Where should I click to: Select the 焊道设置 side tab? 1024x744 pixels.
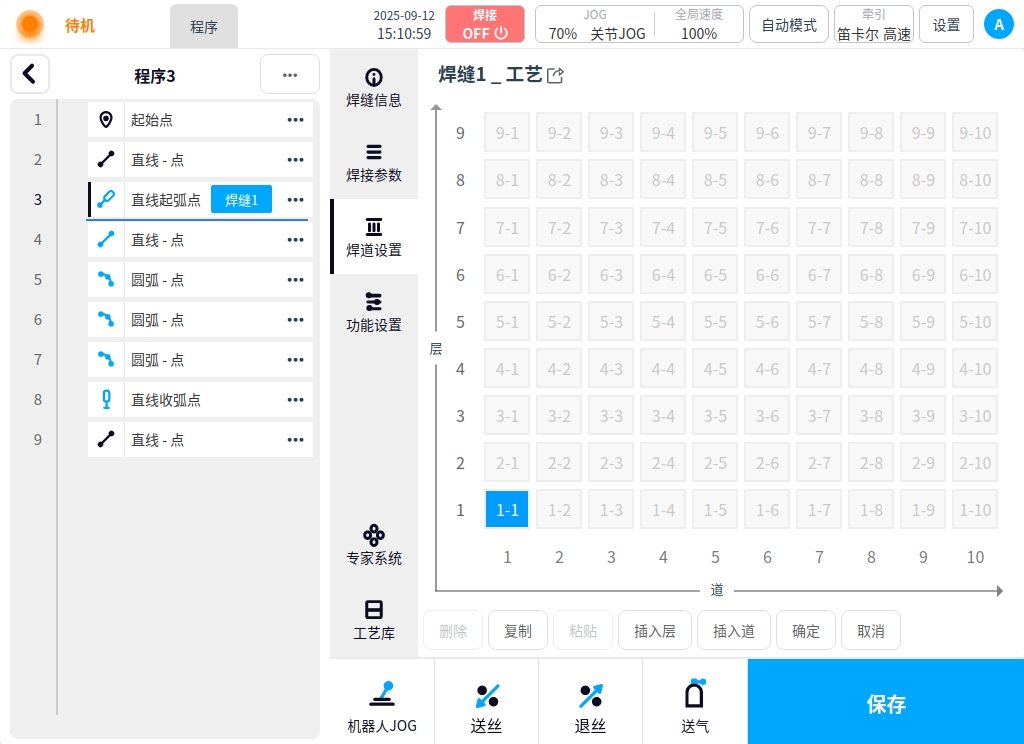tap(374, 237)
